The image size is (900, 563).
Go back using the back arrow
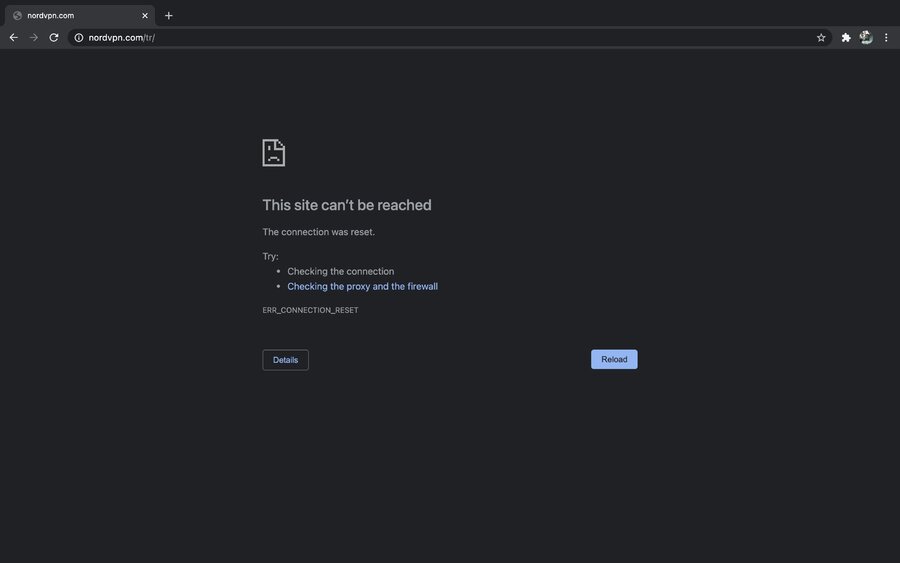[14, 37]
